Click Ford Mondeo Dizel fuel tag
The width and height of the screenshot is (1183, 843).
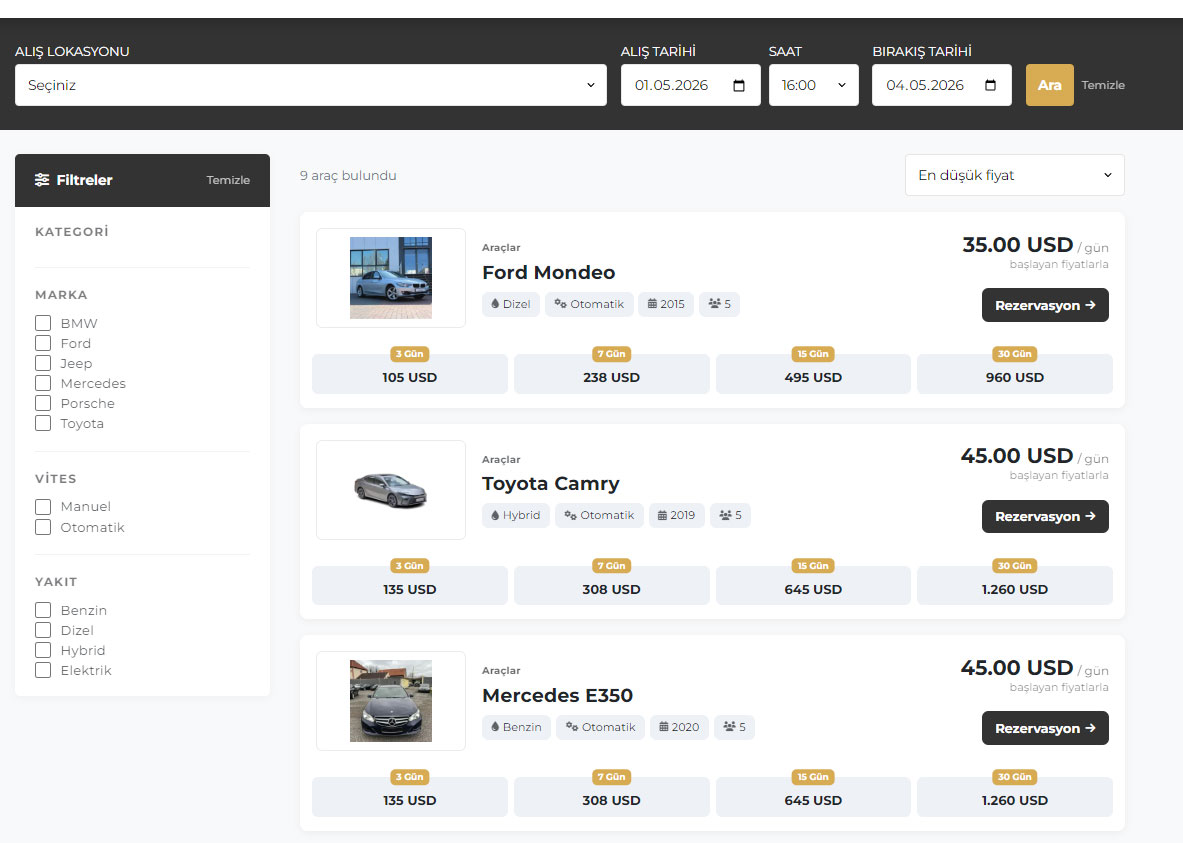pyautogui.click(x=511, y=304)
